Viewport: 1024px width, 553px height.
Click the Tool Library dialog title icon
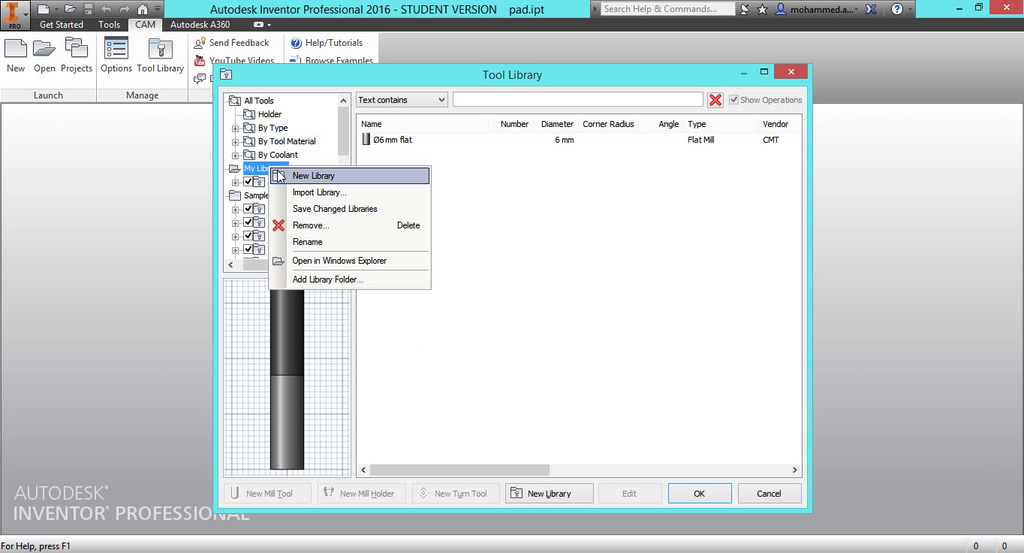pos(226,74)
